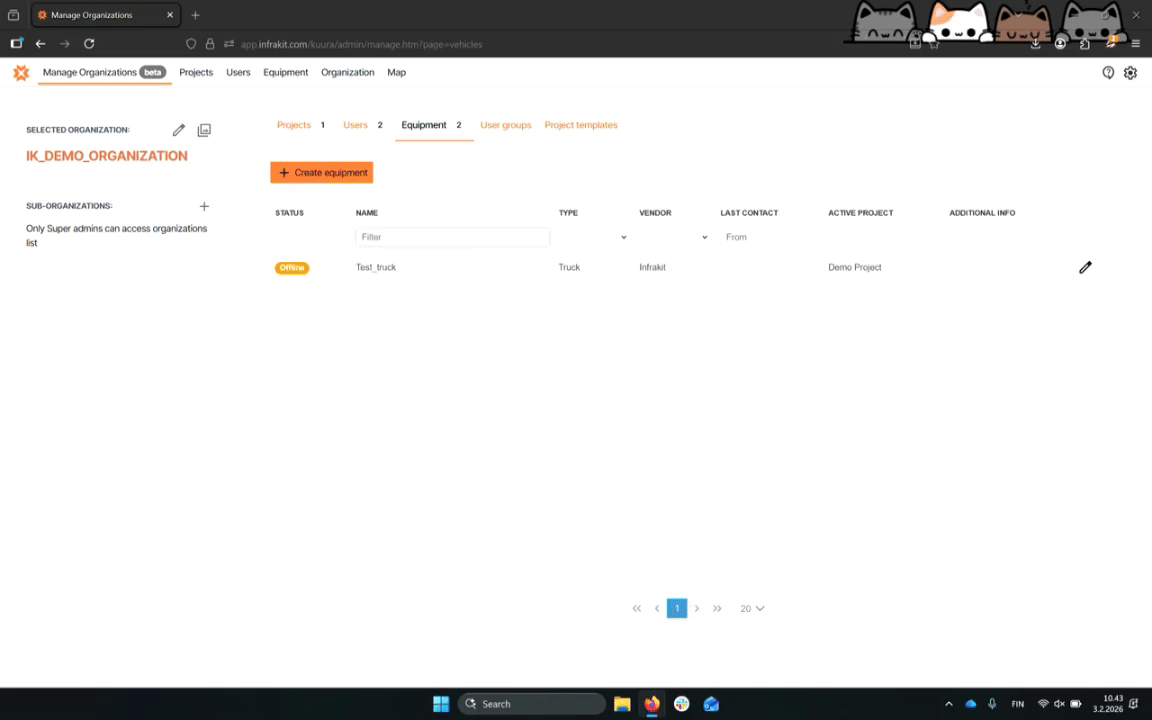Select page 1 in pagination
This screenshot has width=1152, height=720.
click(677, 608)
